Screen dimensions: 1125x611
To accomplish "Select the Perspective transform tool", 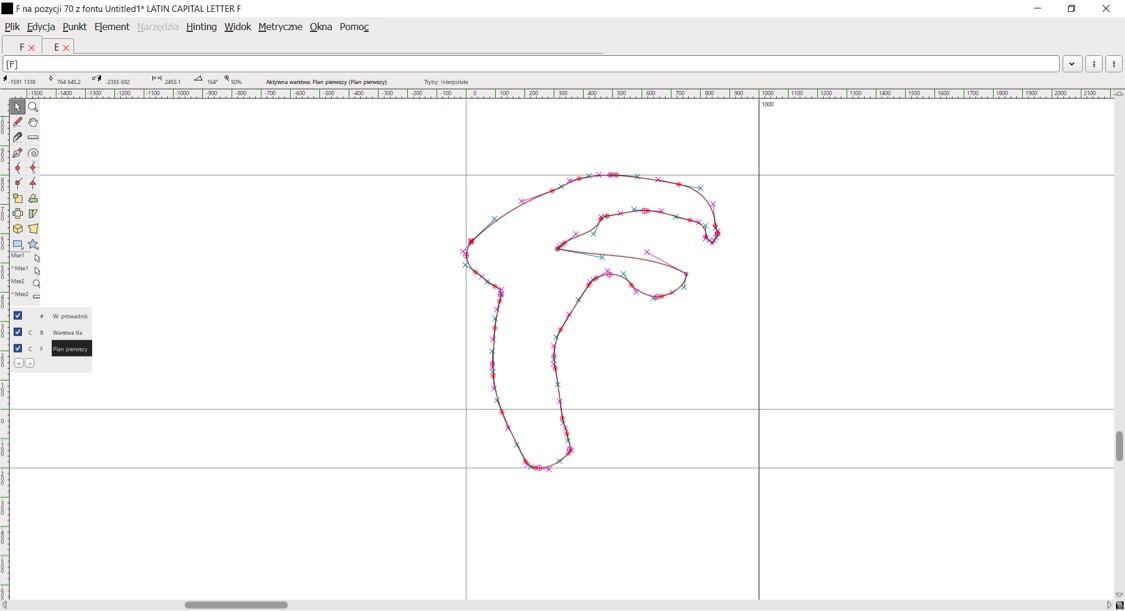I will [x=33, y=229].
